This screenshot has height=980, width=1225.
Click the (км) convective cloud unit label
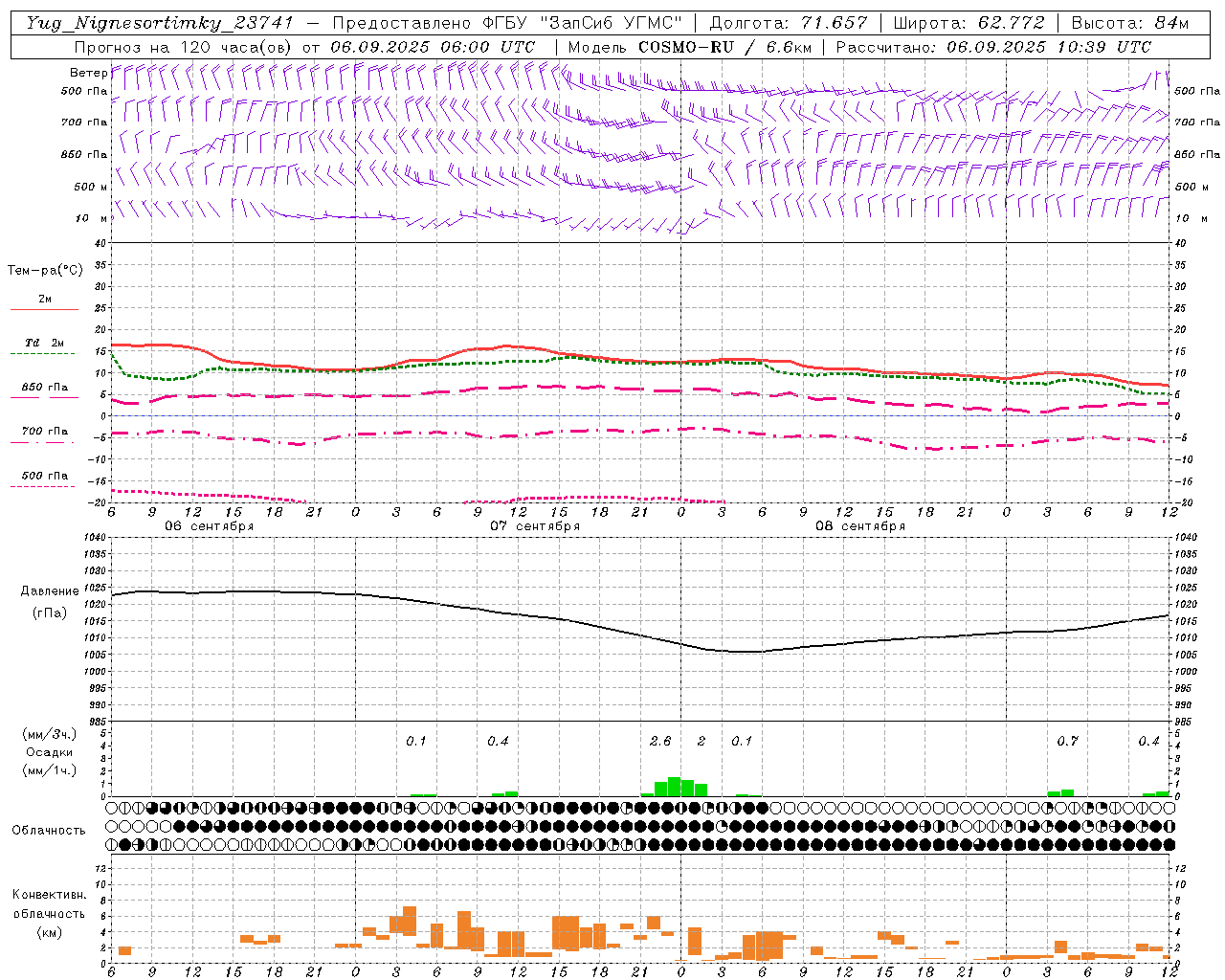[x=50, y=932]
